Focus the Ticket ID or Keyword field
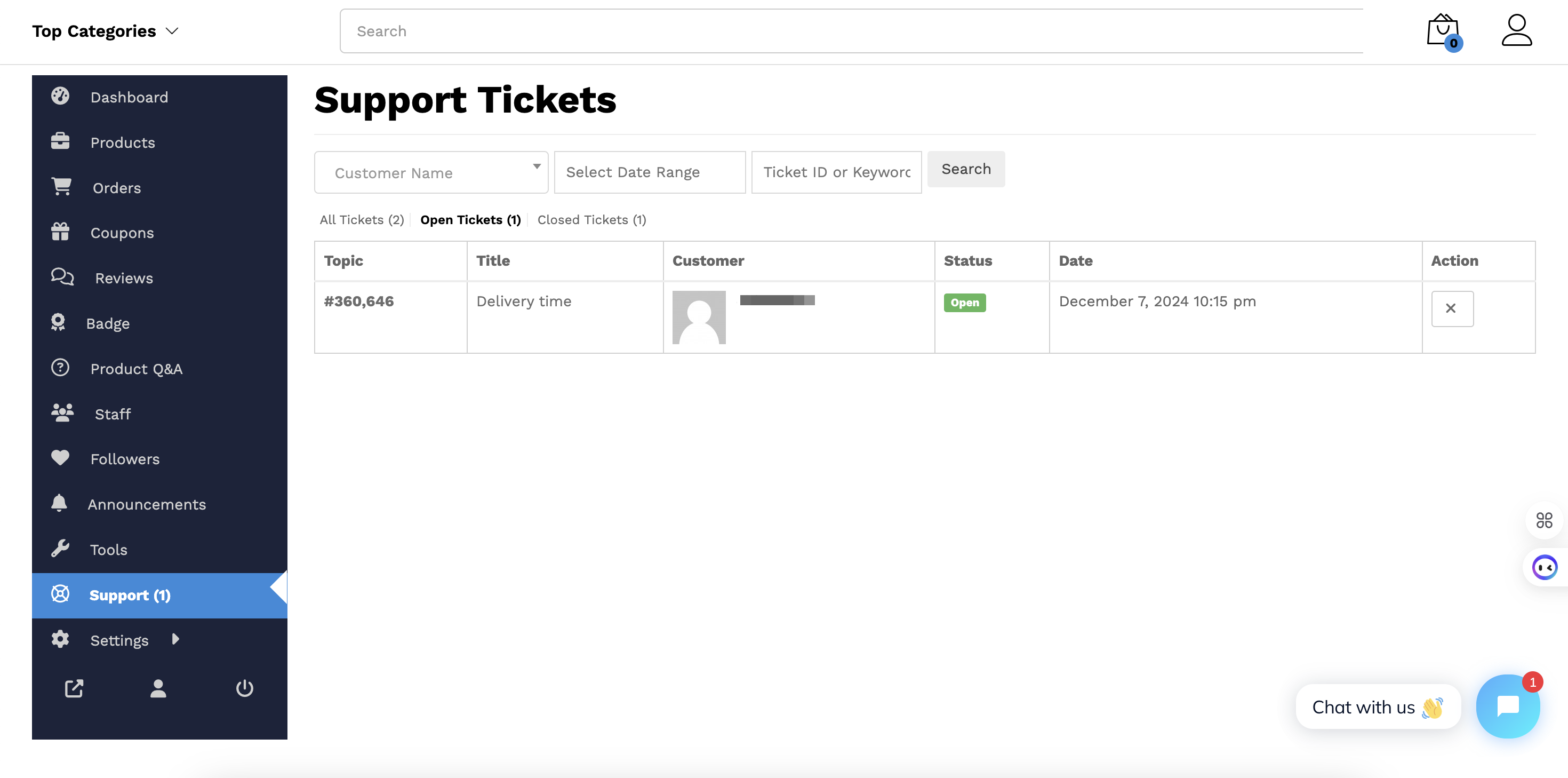The height and width of the screenshot is (778, 1568). (836, 172)
